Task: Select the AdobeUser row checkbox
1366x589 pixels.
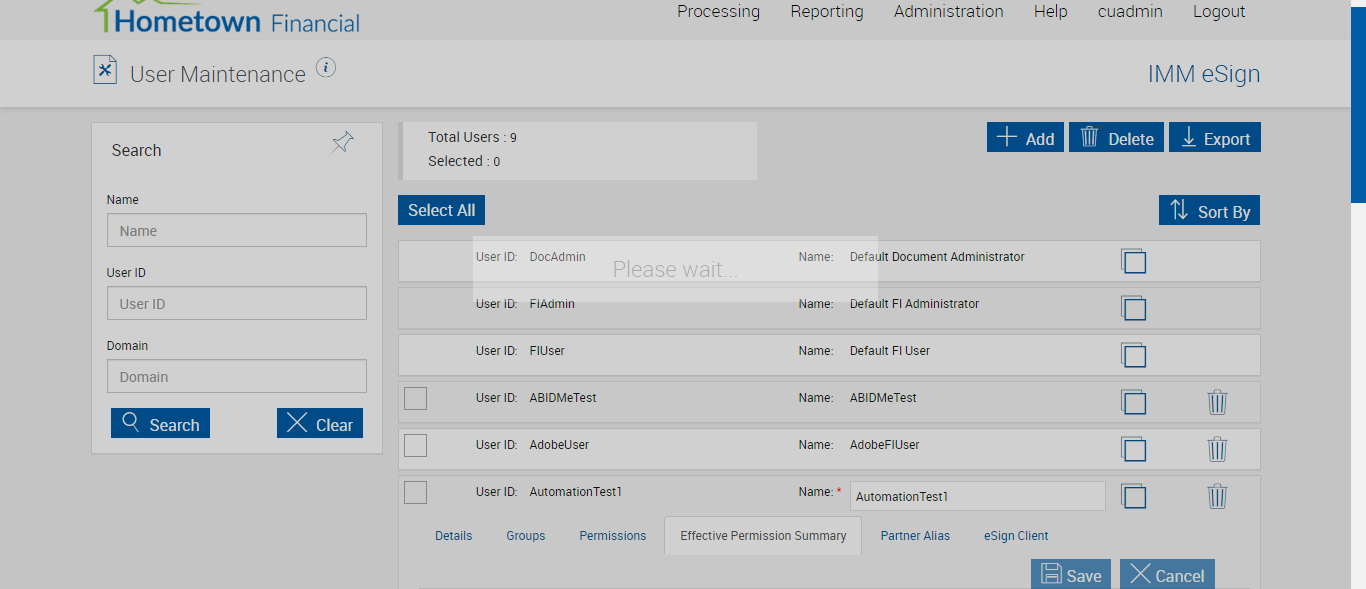Action: coord(415,445)
